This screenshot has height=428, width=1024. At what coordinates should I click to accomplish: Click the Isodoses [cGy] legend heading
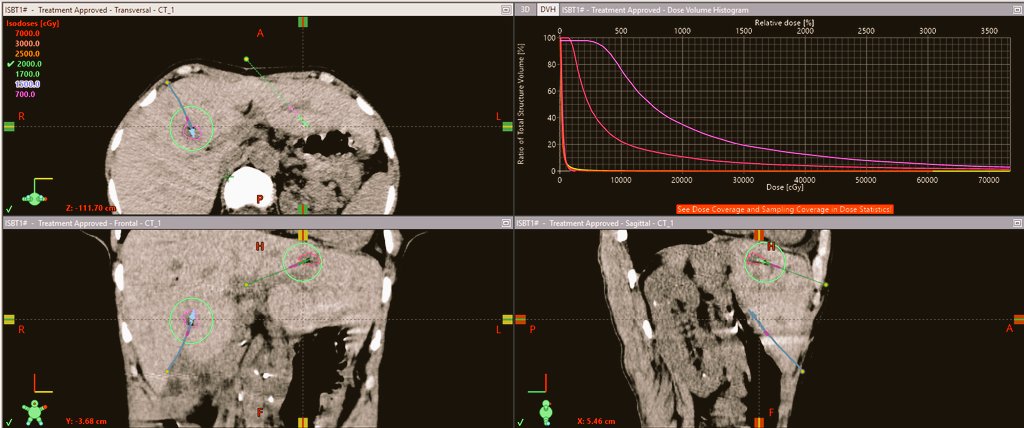point(32,22)
